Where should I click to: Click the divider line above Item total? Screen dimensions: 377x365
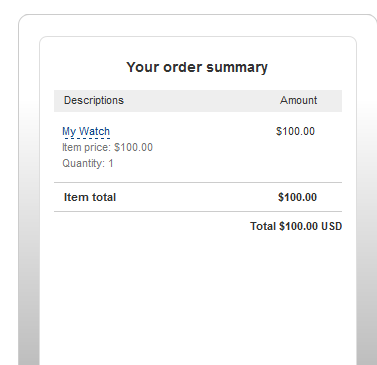click(x=198, y=182)
